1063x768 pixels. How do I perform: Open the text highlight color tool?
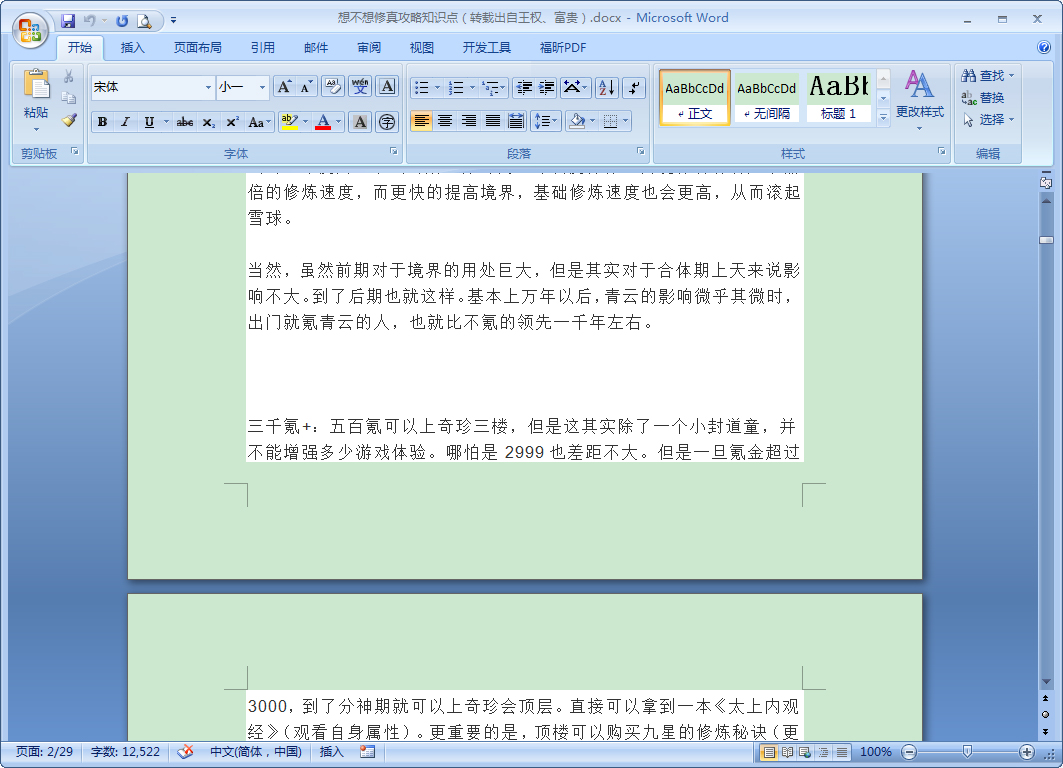click(289, 122)
